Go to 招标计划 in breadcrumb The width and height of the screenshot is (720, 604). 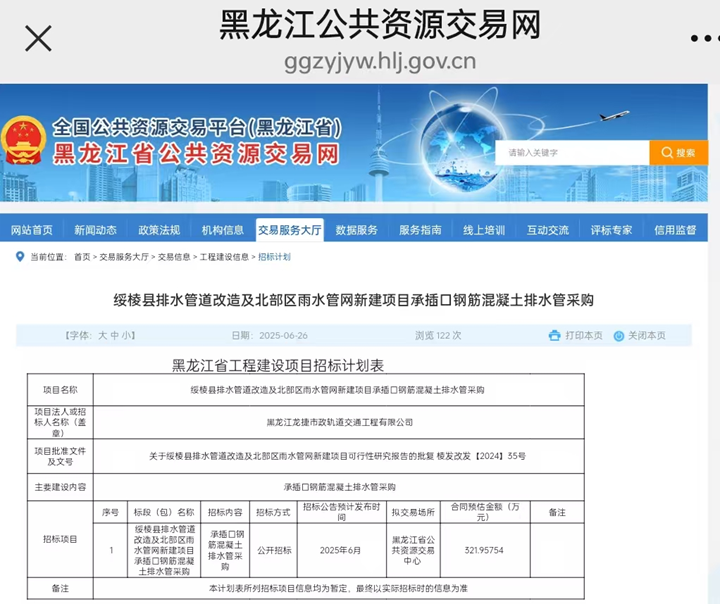click(x=274, y=257)
